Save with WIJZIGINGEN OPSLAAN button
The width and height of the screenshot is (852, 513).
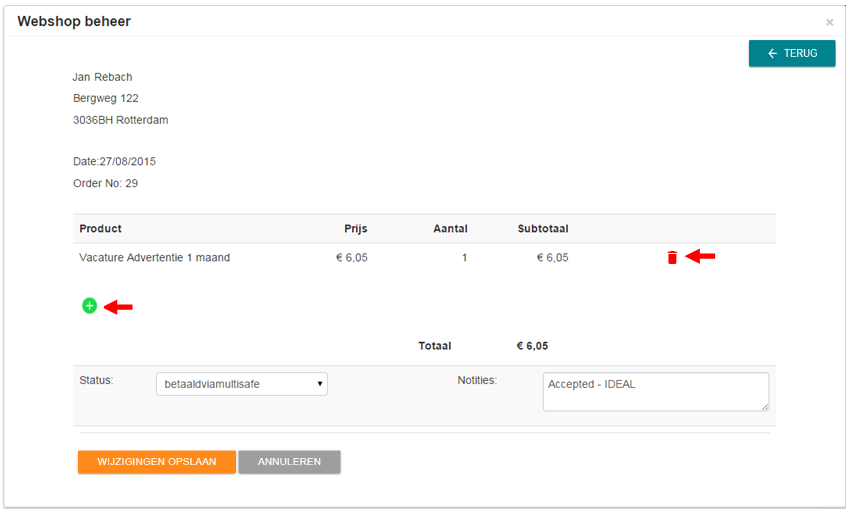[x=157, y=462]
